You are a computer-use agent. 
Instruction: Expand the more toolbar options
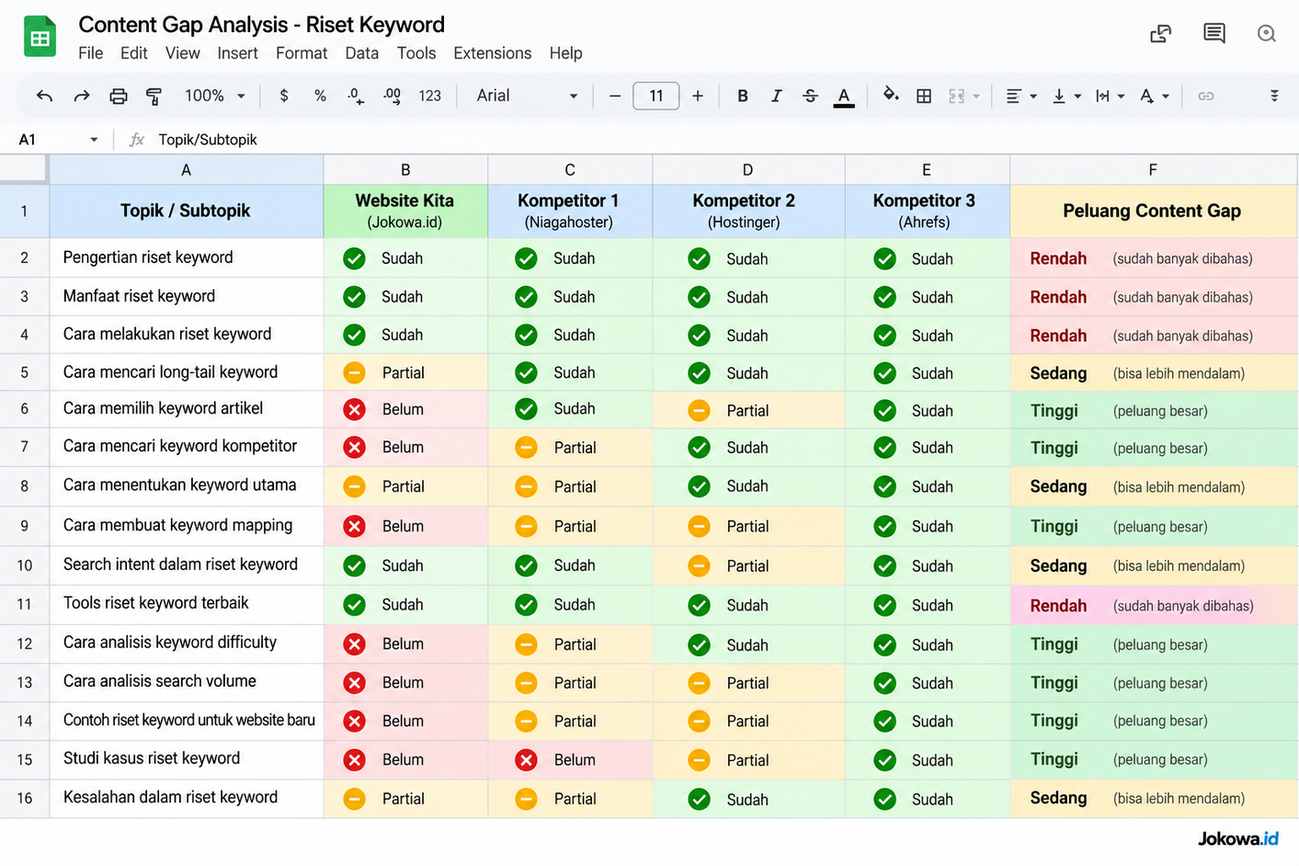1274,96
